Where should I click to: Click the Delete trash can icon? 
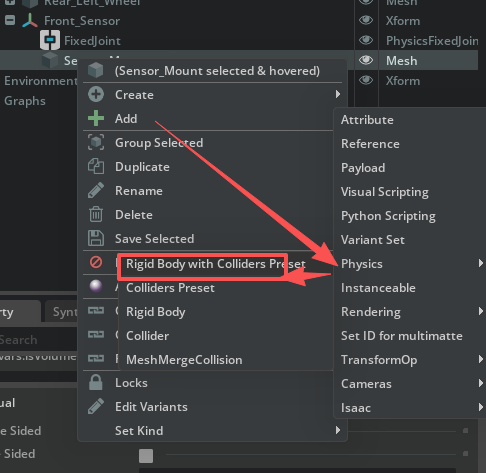[96, 214]
